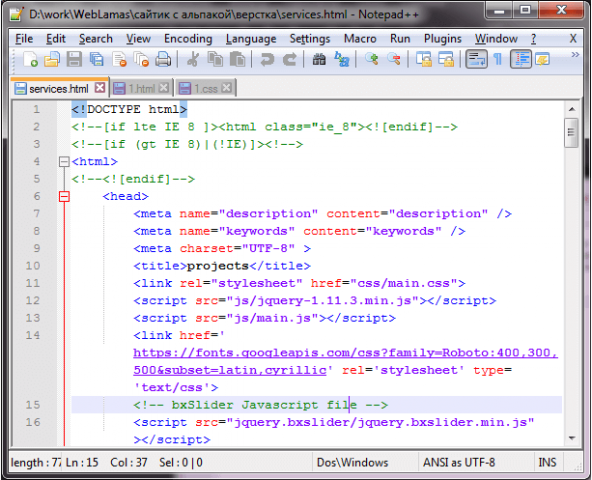
Task: Click the Undo arrow icon
Action: [267, 59]
